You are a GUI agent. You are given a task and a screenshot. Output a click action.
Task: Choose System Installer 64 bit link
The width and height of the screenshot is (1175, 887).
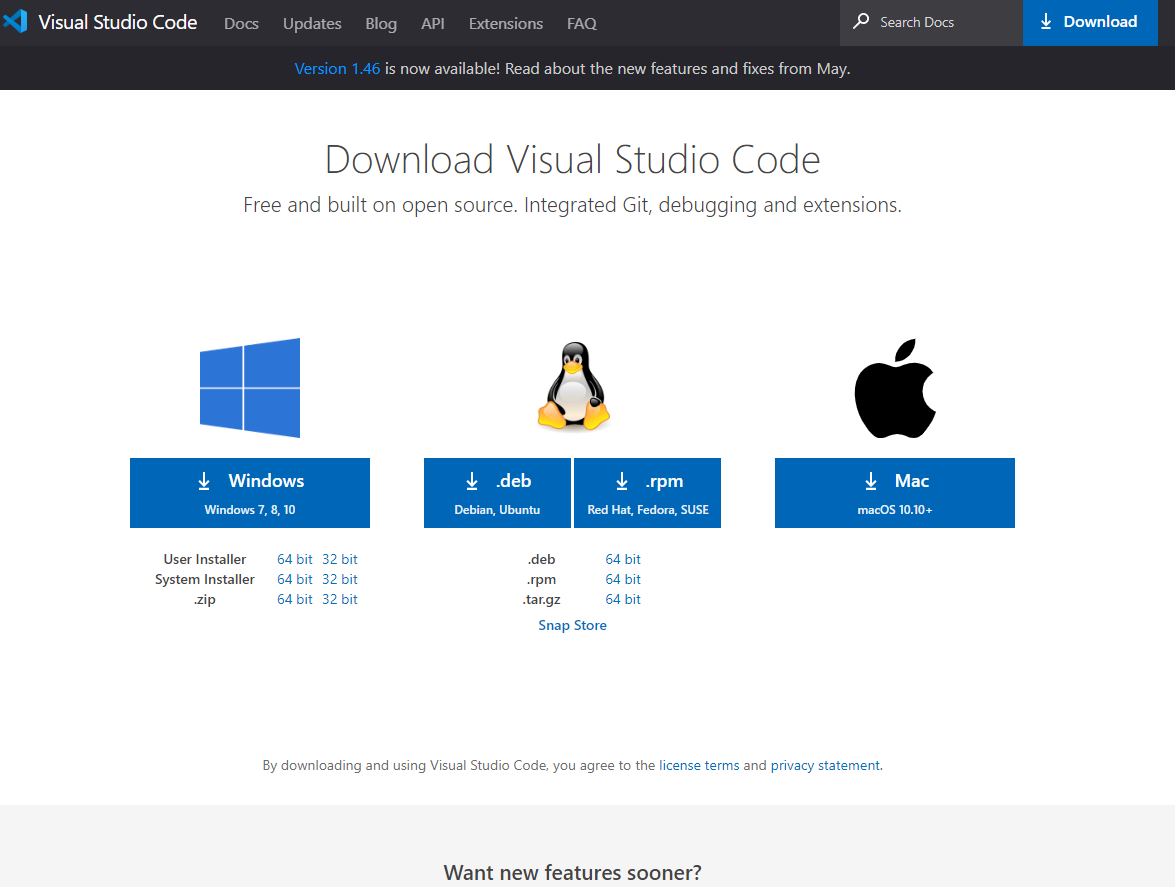point(294,579)
